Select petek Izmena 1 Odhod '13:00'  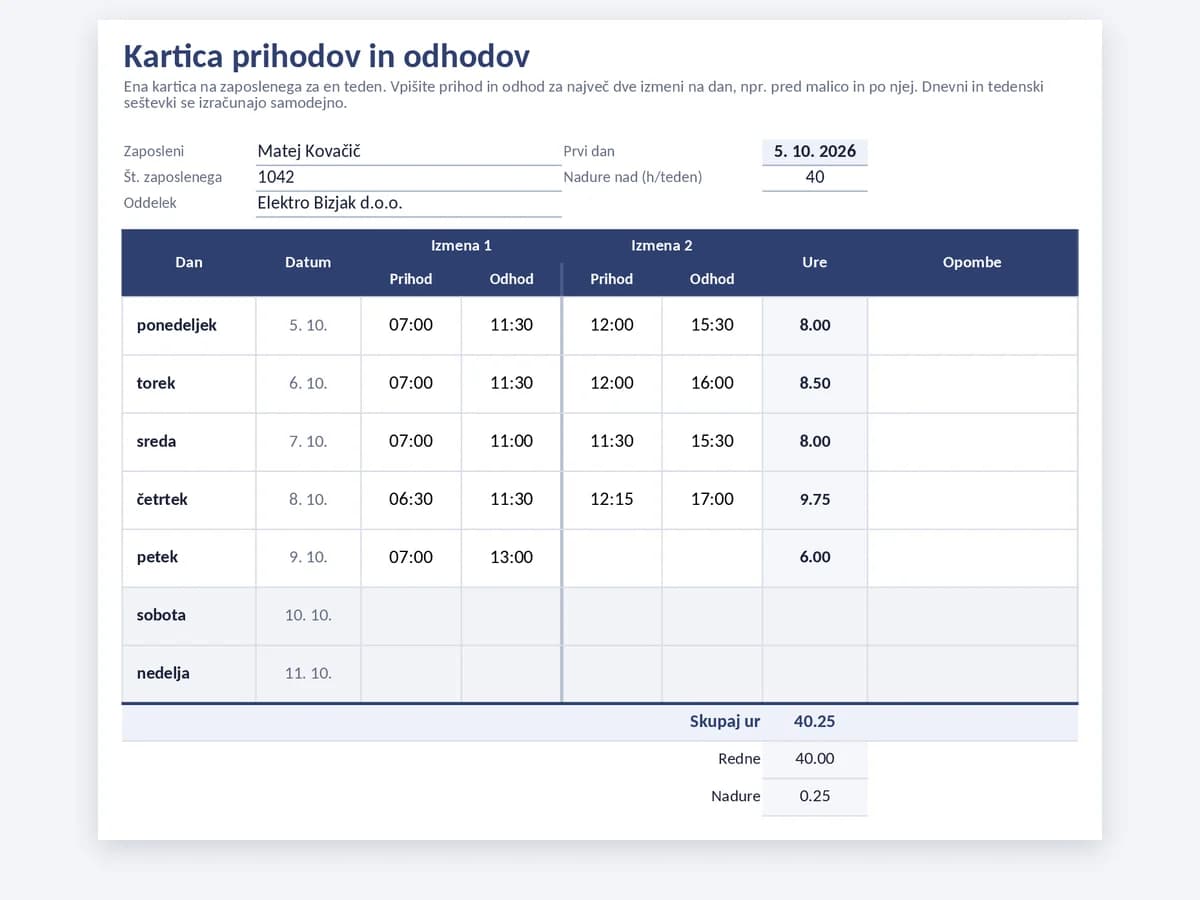click(x=511, y=558)
